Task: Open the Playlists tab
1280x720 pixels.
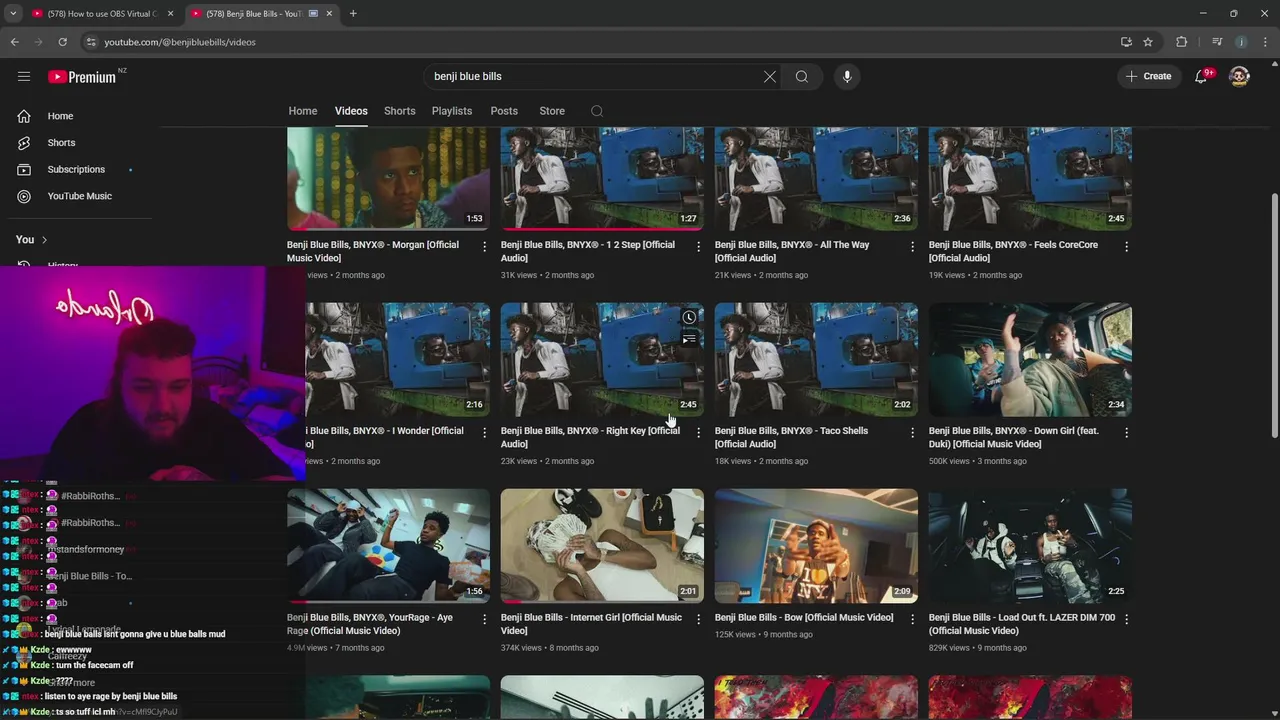Action: tap(452, 111)
